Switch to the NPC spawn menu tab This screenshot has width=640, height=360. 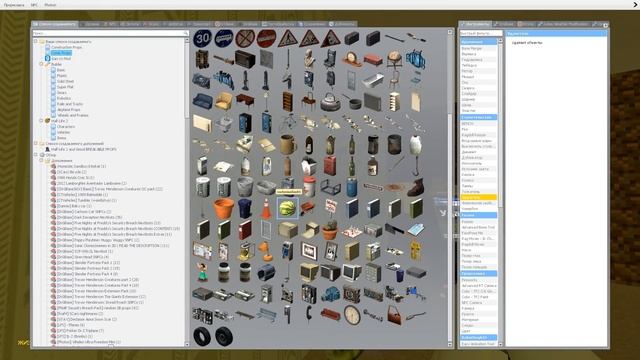(x=110, y=24)
